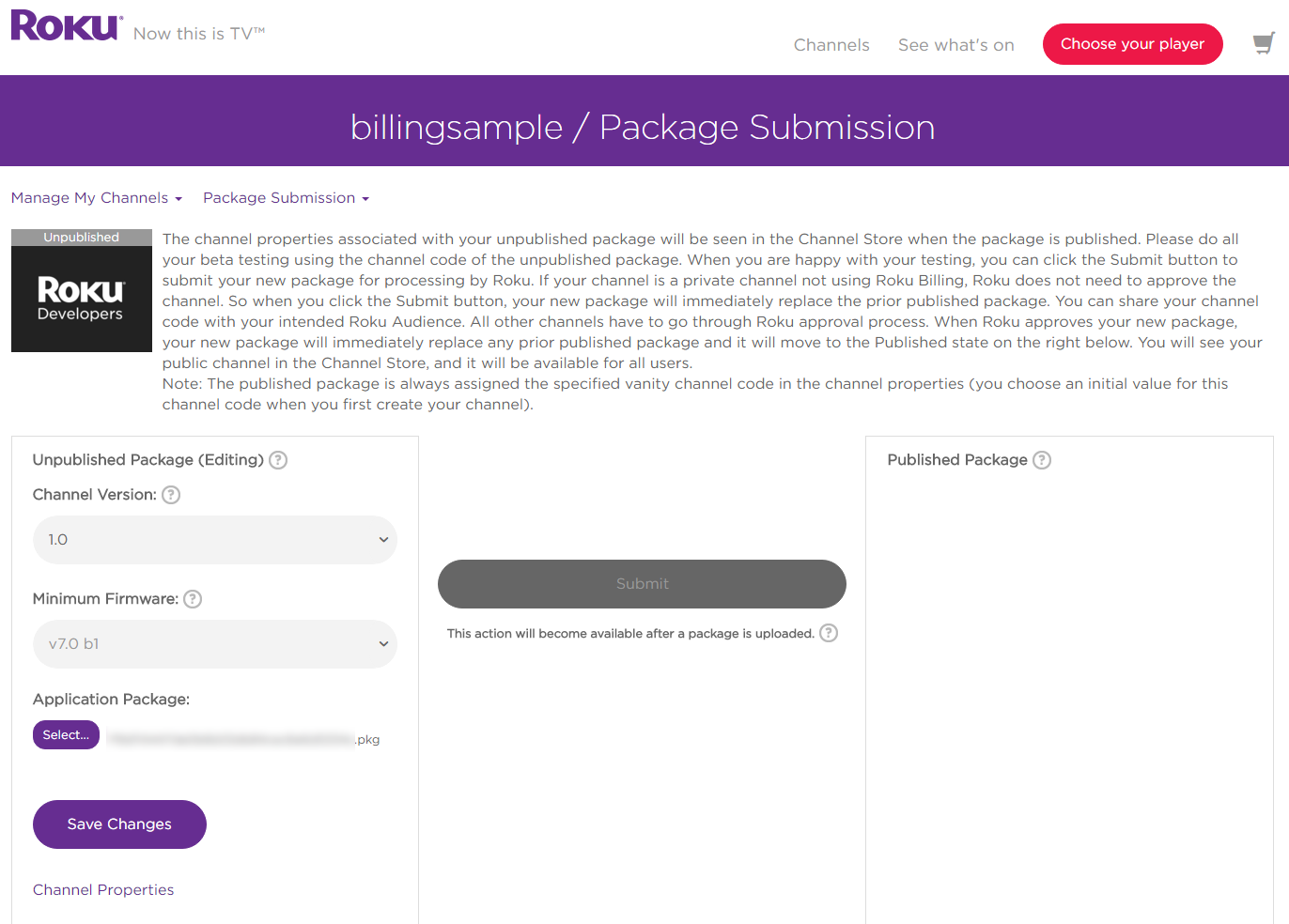The height and width of the screenshot is (924, 1289).
Task: Open the Channel Properties link
Action: click(103, 890)
